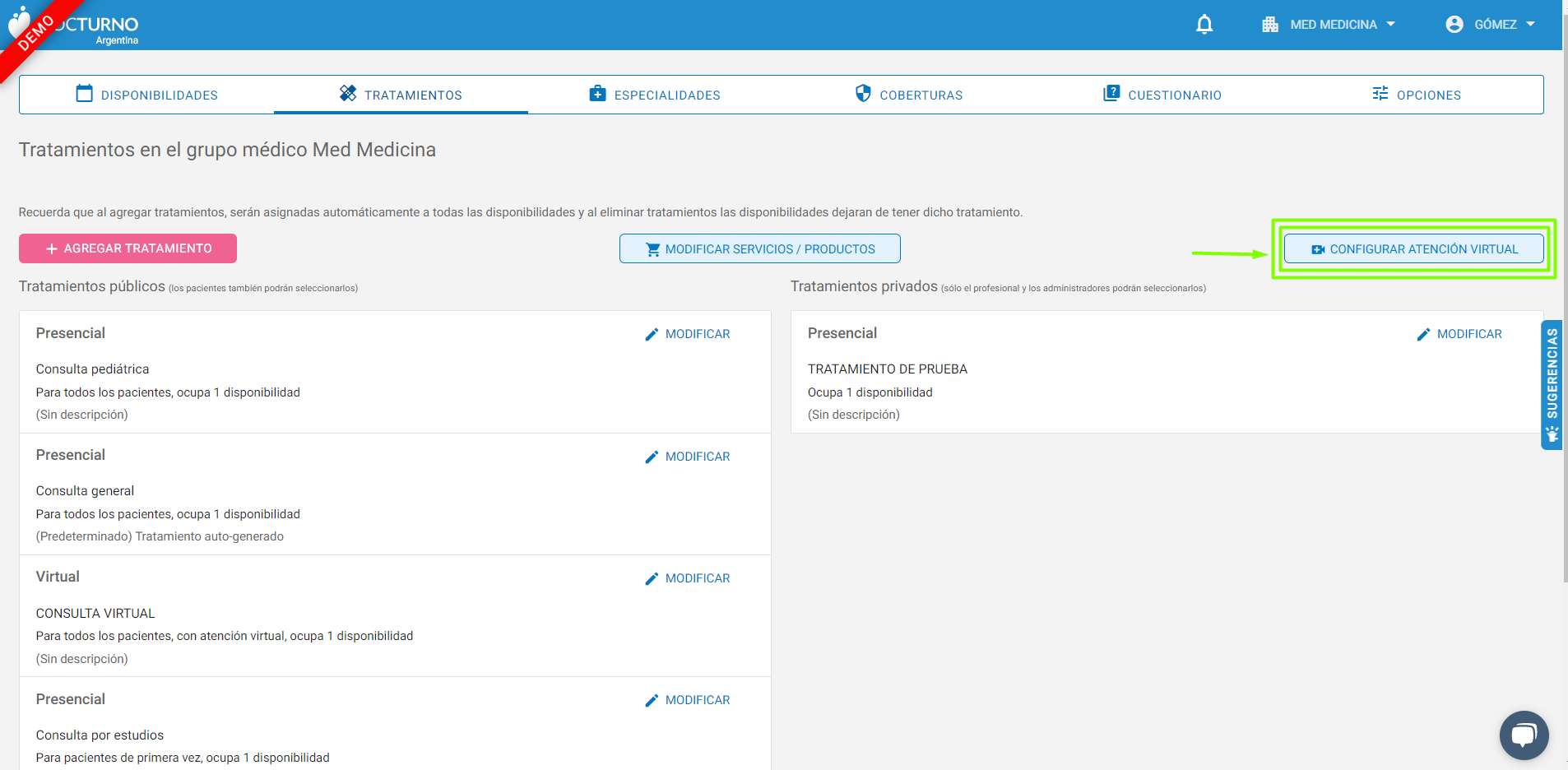Click the AGREGAR TRATAMIENTO button
Image resolution: width=1568 pixels, height=770 pixels.
pyautogui.click(x=128, y=248)
